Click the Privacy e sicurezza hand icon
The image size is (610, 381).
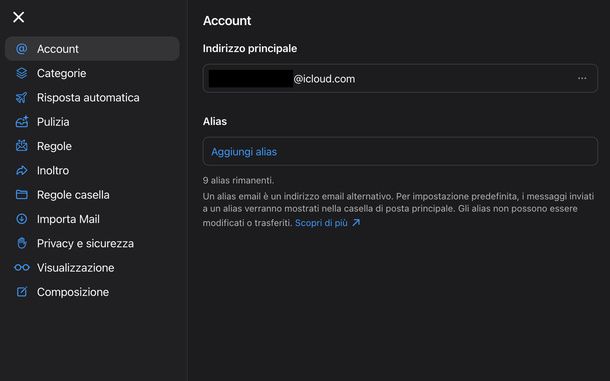click(x=22, y=243)
